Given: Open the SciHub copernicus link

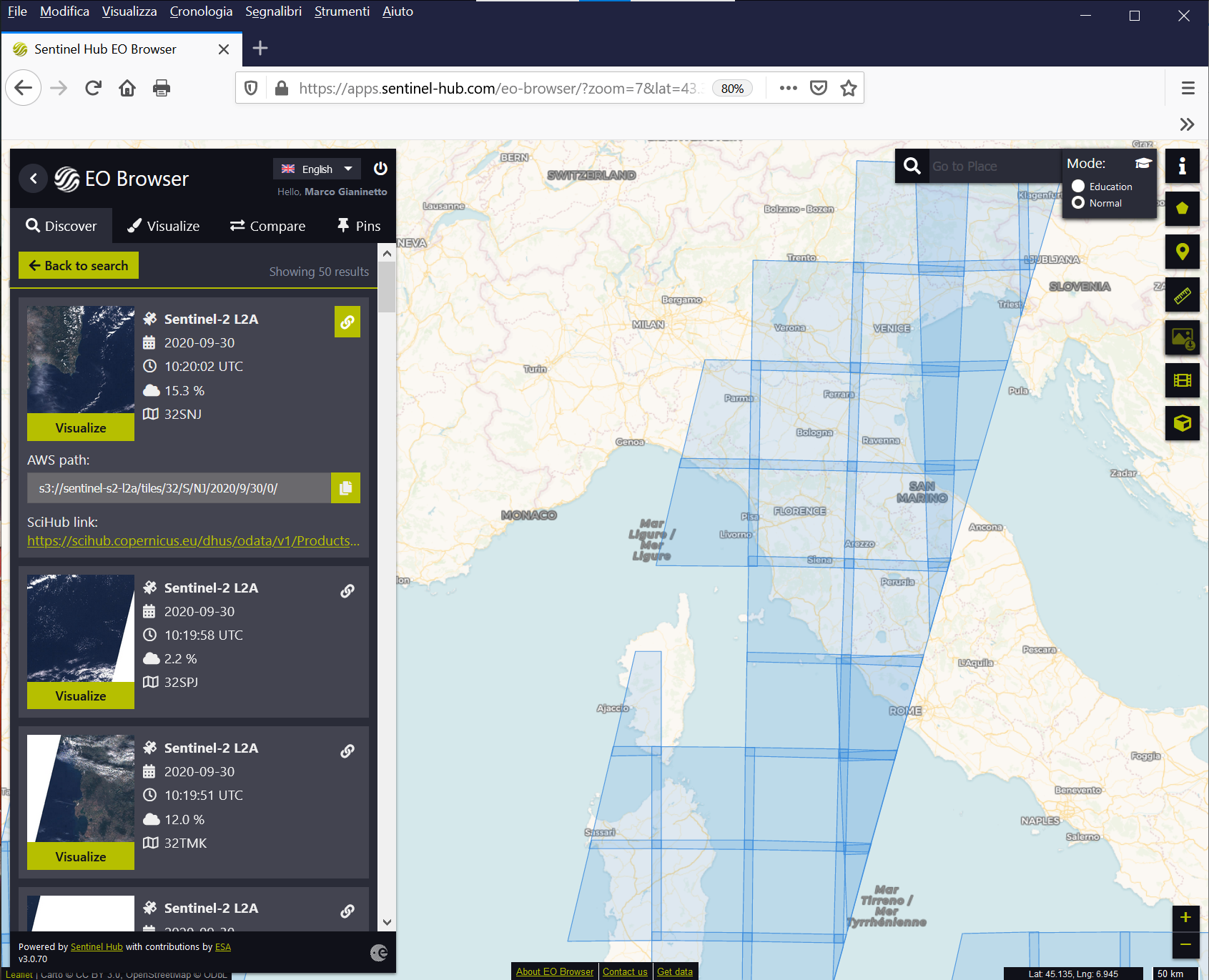Looking at the screenshot, I should pos(193,541).
